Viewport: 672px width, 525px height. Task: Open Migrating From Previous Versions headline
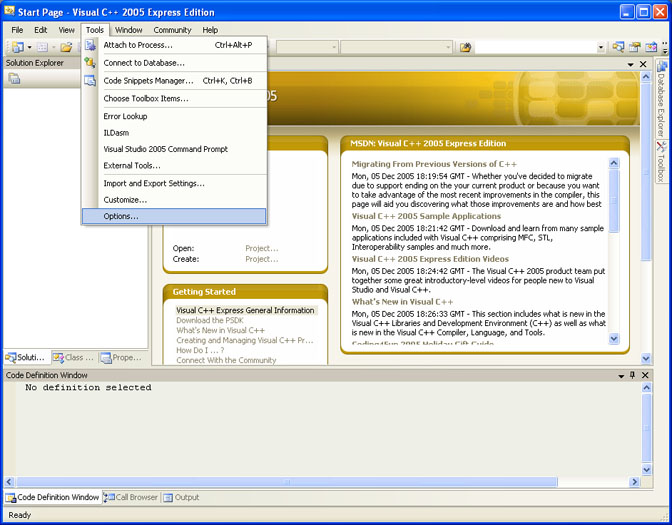click(434, 164)
